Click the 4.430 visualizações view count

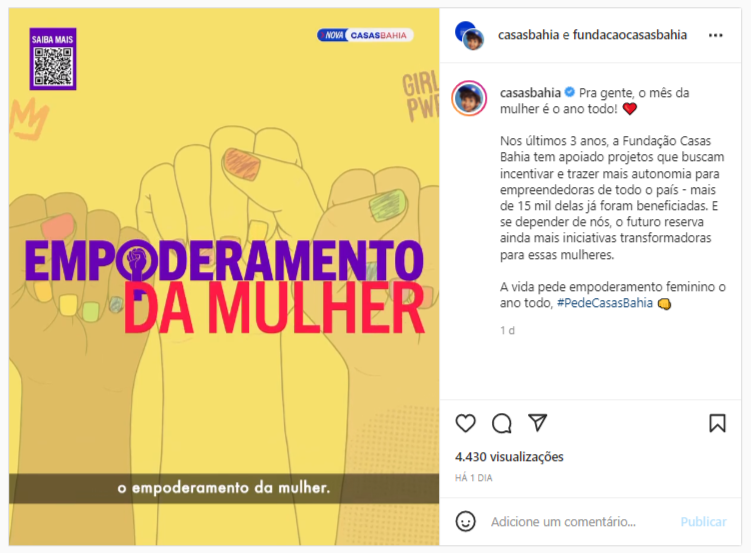pyautogui.click(x=509, y=457)
